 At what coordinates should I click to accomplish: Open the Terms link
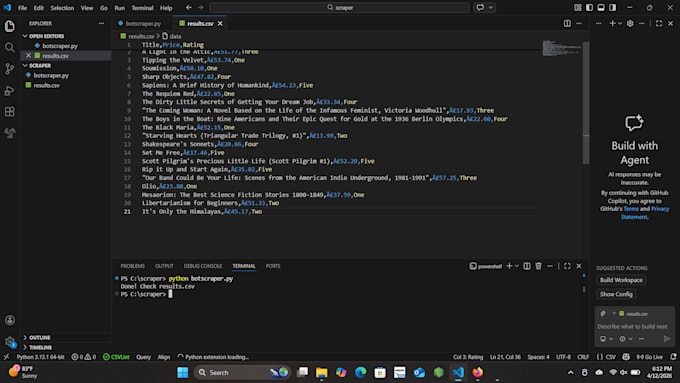coord(631,209)
